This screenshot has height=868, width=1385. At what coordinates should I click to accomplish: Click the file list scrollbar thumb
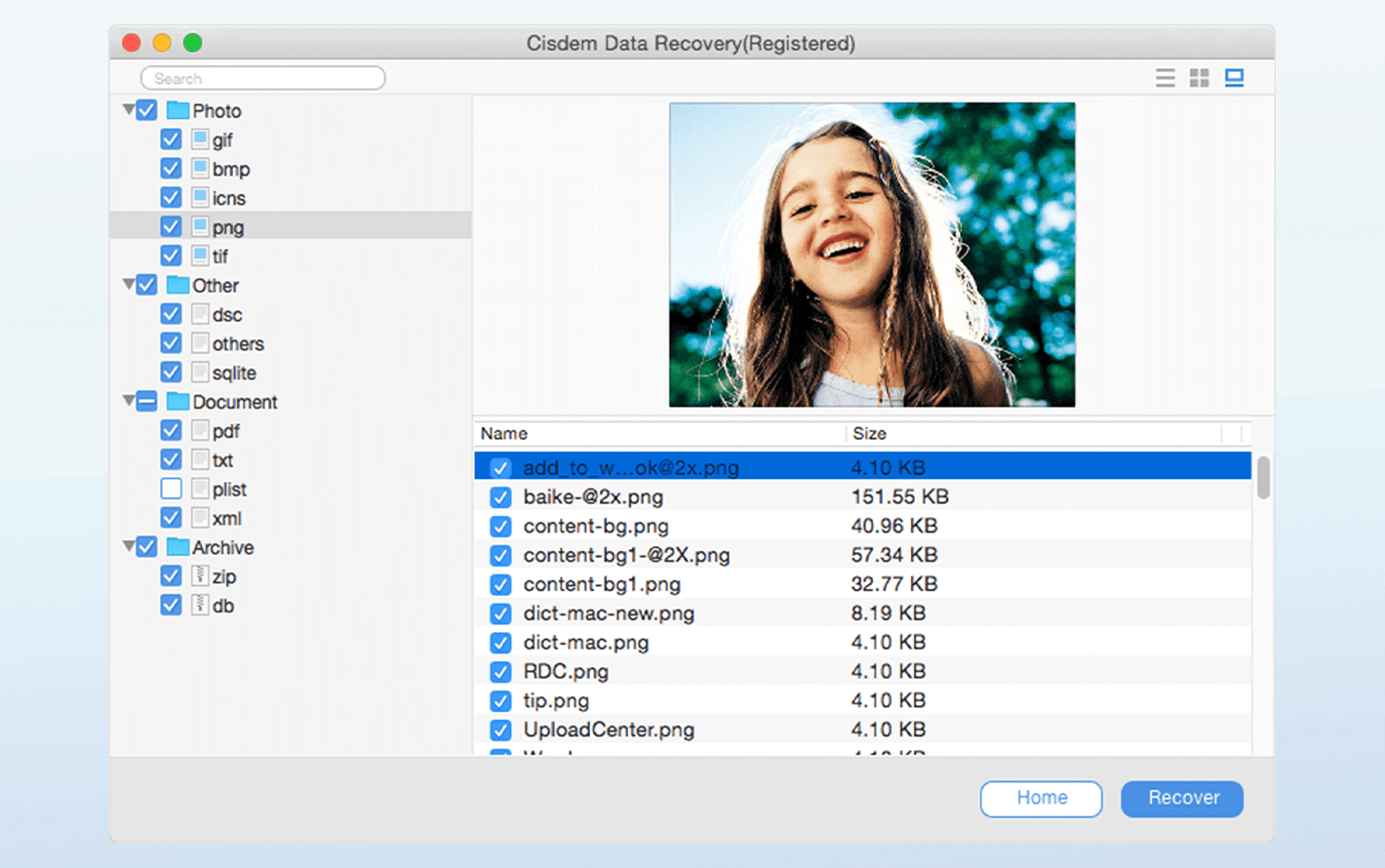1263,478
